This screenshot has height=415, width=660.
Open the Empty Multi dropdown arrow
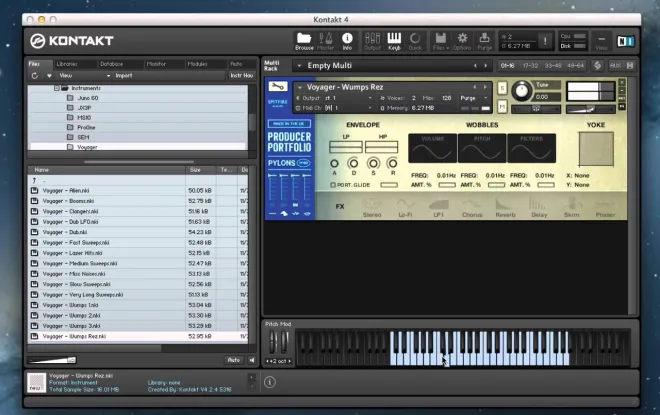pyautogui.click(x=299, y=66)
